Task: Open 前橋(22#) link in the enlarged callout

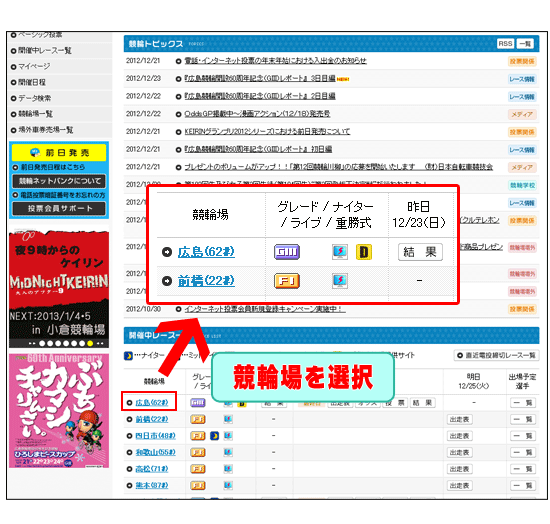Action: click(x=206, y=281)
